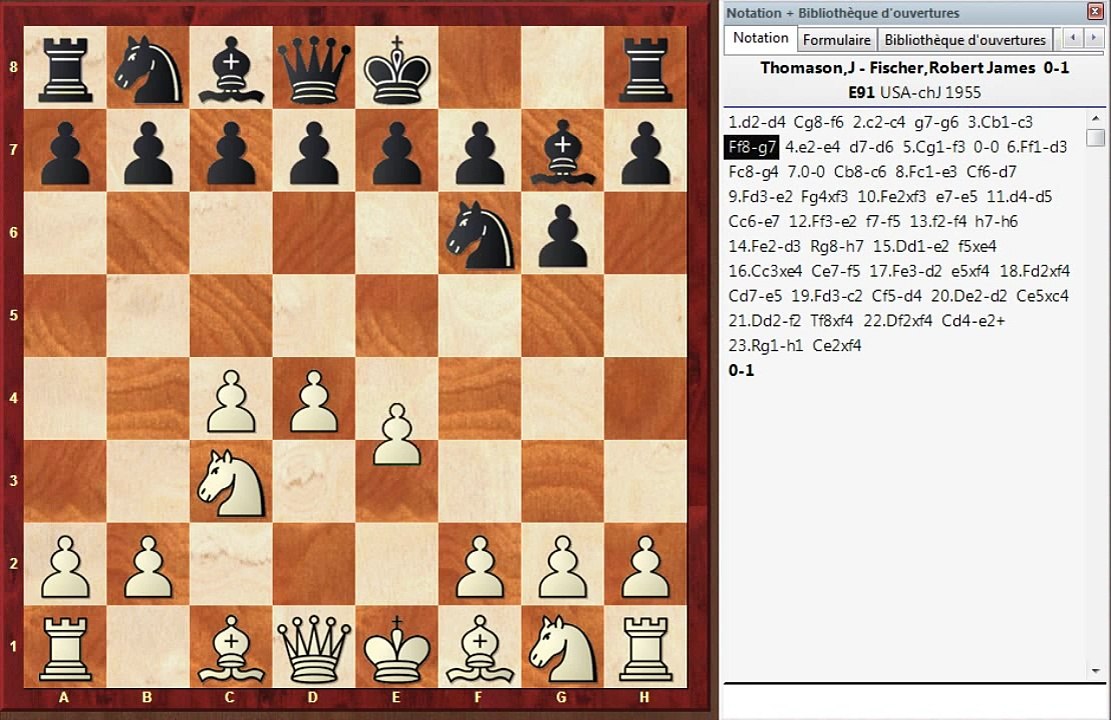
Task: Select the black queen on d8
Action: click(314, 69)
